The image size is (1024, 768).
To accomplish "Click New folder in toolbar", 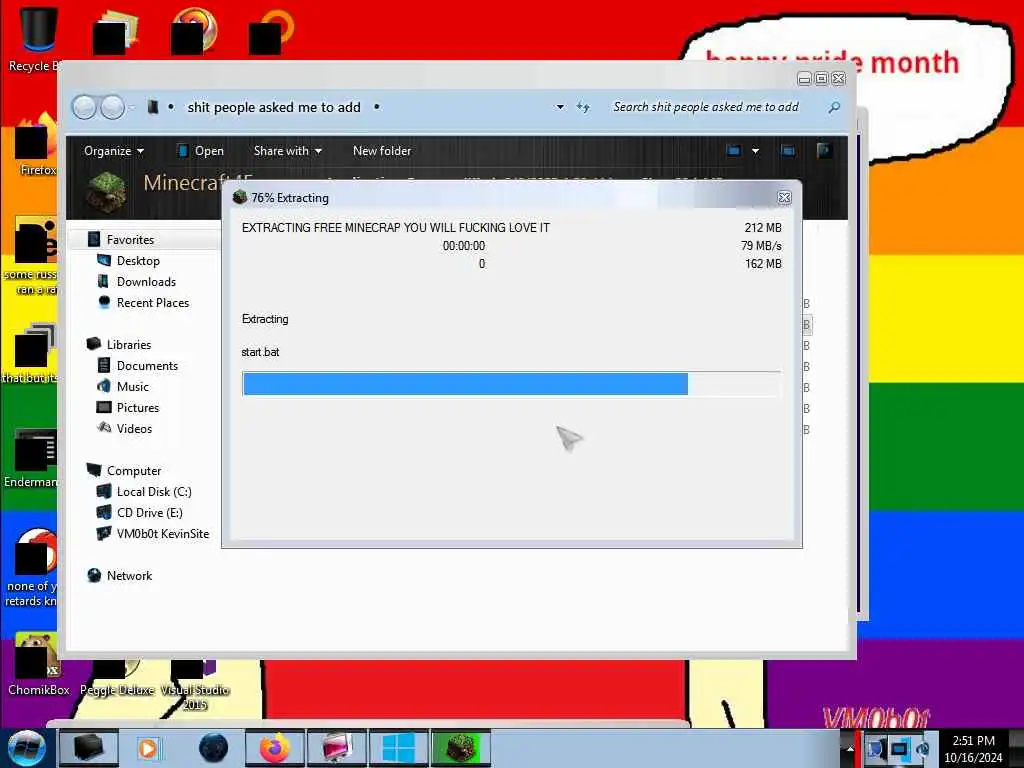I will pos(382,151).
